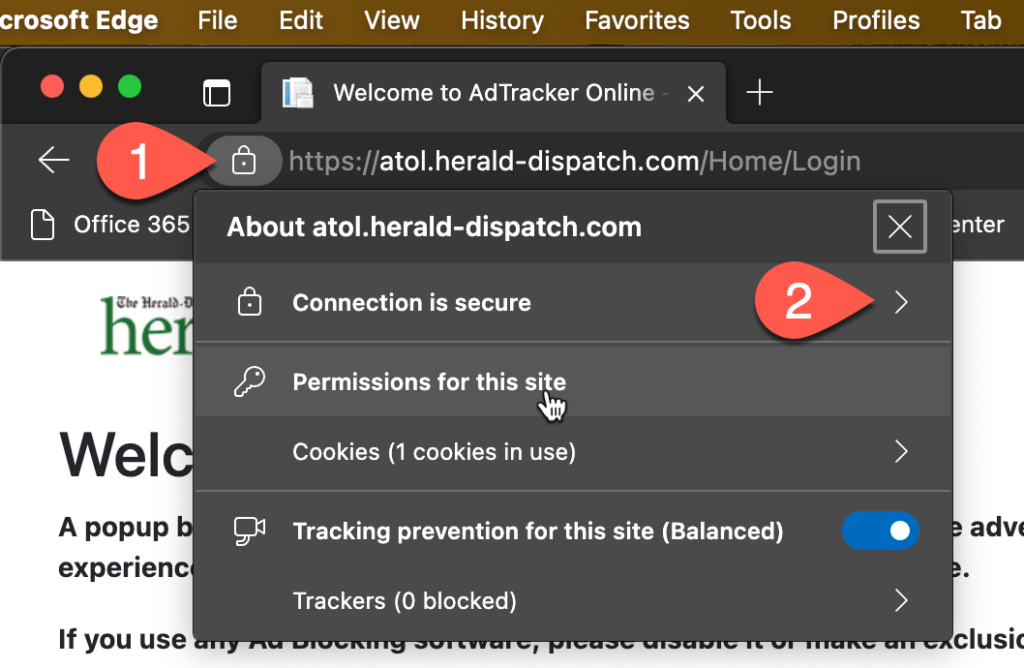Expand the Cookies in use chevron
The width and height of the screenshot is (1024, 668).
(x=901, y=452)
